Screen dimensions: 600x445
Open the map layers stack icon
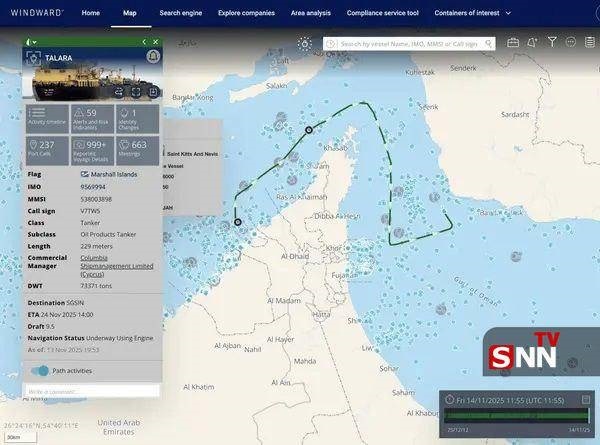pos(588,43)
